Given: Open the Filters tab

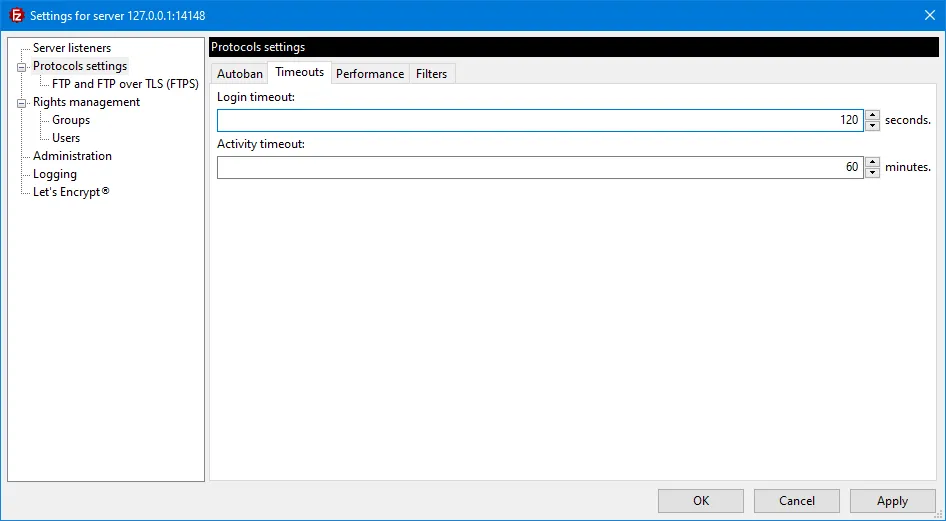Looking at the screenshot, I should pyautogui.click(x=431, y=74).
